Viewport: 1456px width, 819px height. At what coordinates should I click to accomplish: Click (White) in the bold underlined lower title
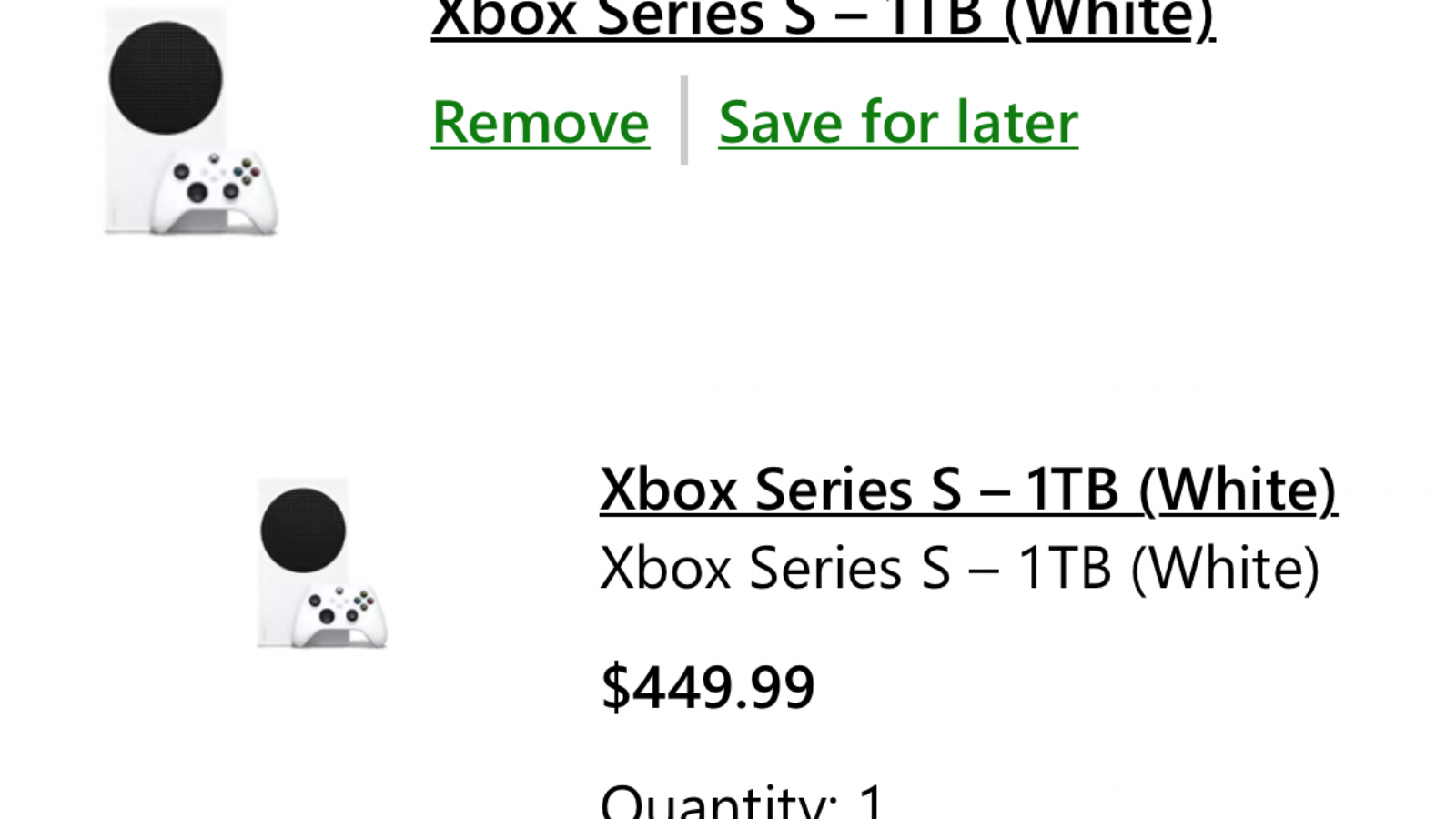click(x=1238, y=490)
